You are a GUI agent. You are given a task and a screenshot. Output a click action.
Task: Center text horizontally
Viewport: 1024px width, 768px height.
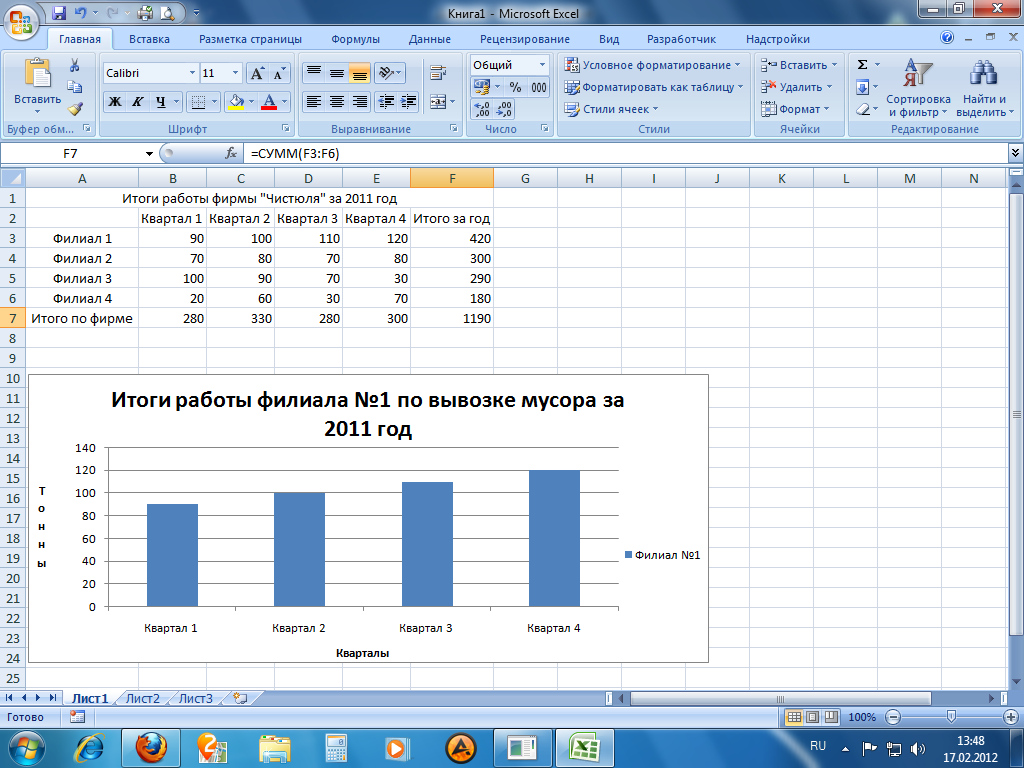(x=337, y=101)
